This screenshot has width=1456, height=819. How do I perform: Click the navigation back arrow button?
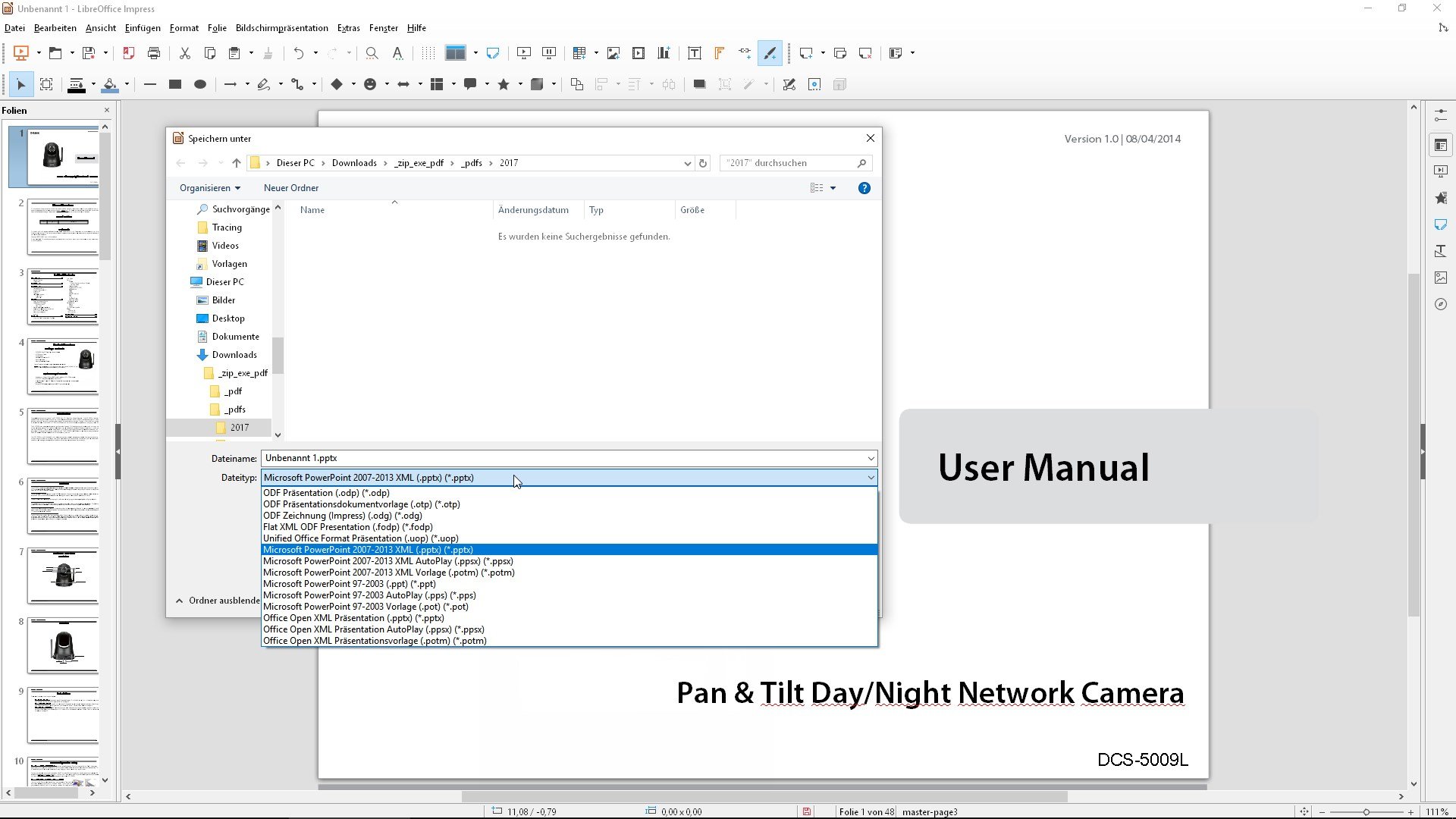point(180,162)
